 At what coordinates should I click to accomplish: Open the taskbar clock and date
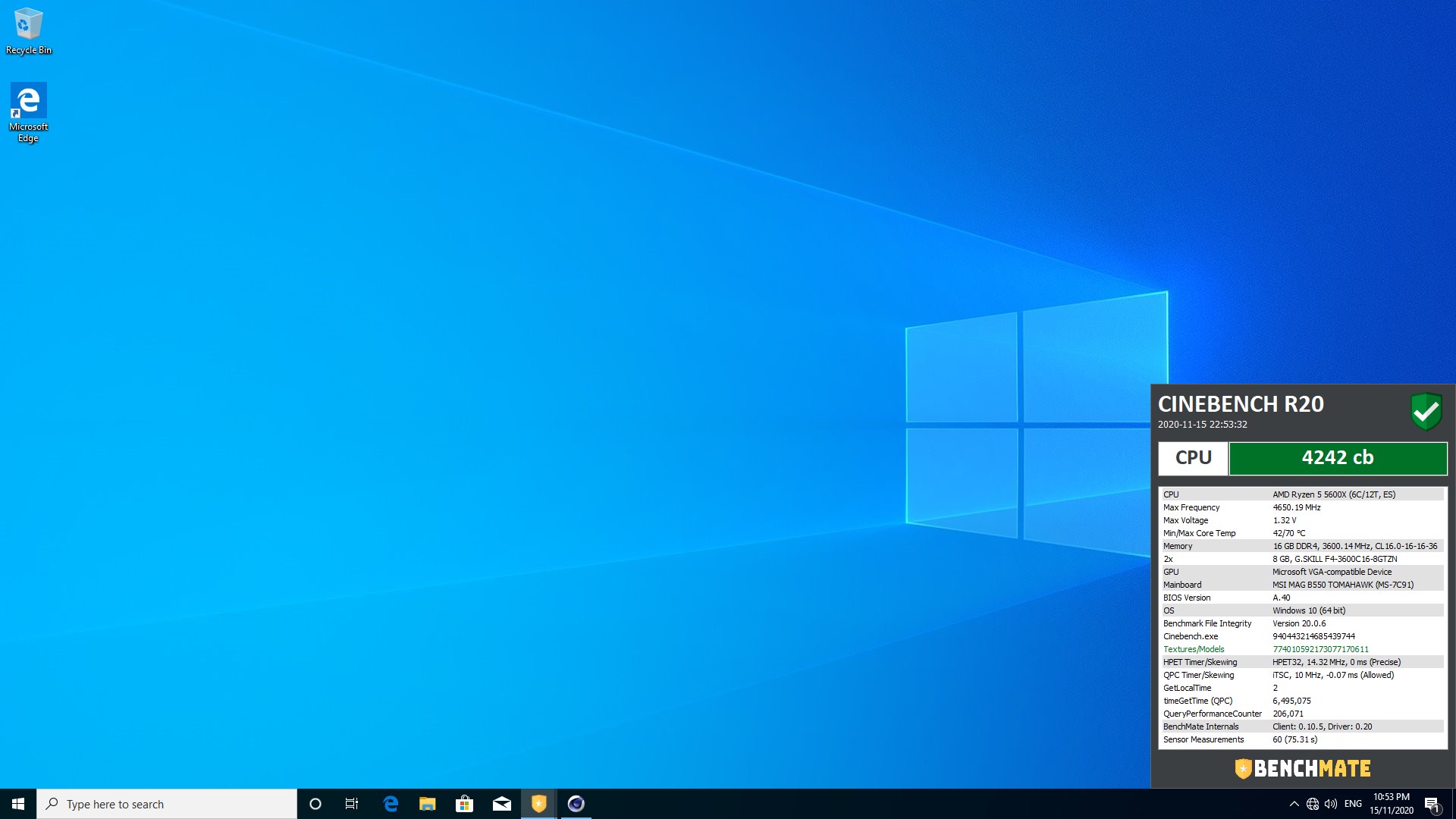tap(1392, 804)
